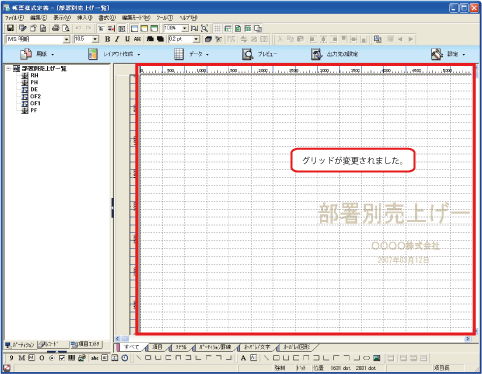The width and height of the screenshot is (482, 374).
Task: Click the grid display icon in toolbar
Action: pos(217,28)
